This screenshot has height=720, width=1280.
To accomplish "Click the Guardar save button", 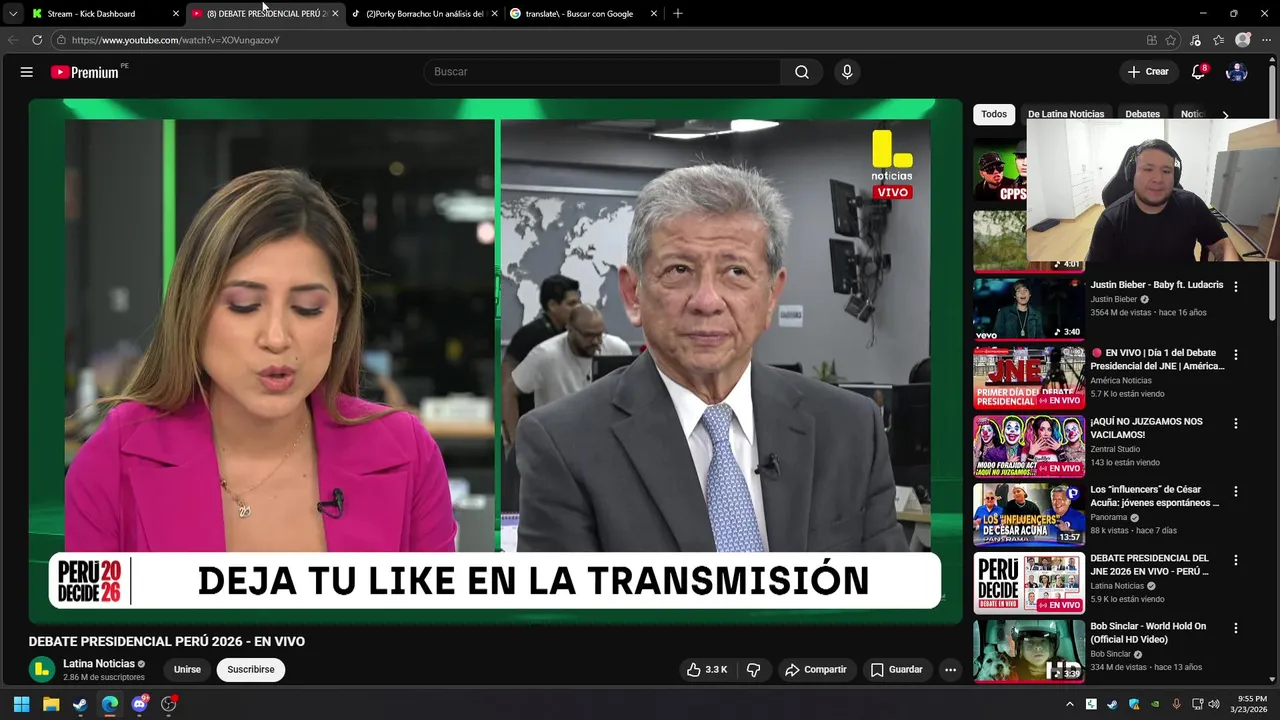I will click(897, 670).
